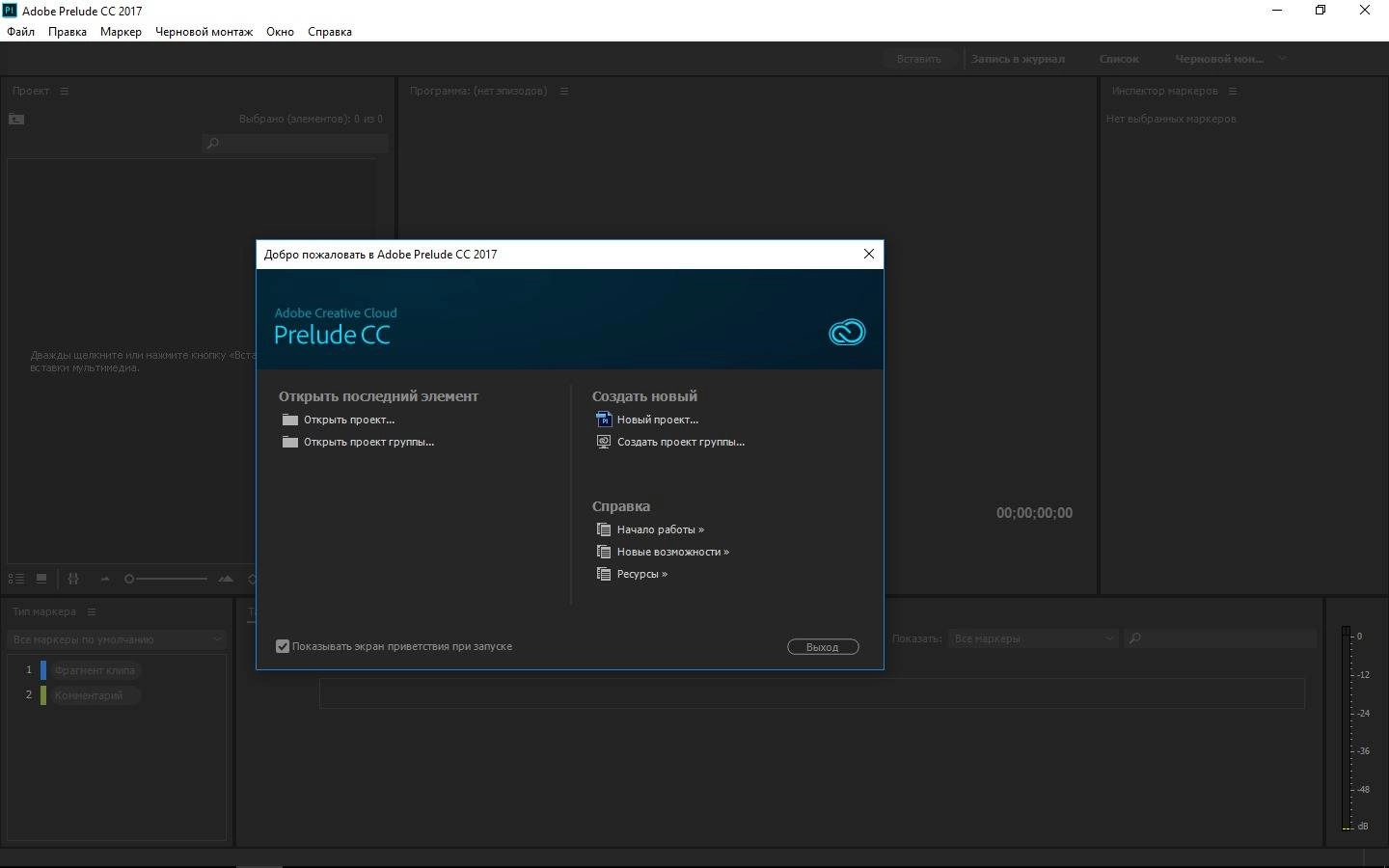Open the Файл menu
1389x868 pixels.
[20, 32]
